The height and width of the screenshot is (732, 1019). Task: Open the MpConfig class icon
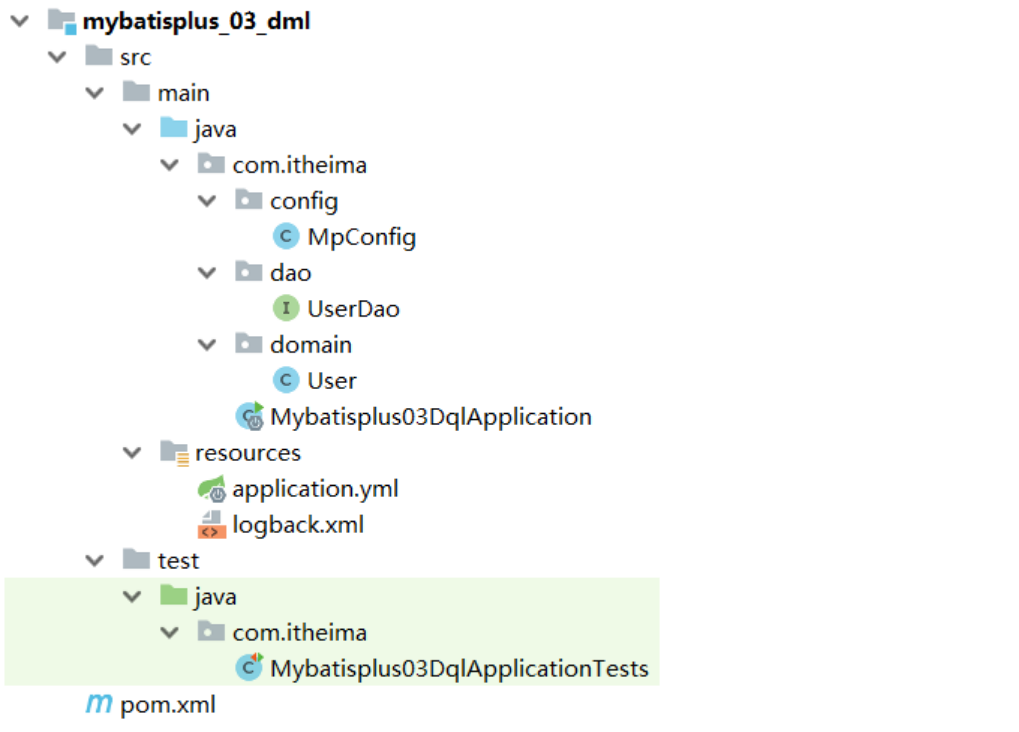click(x=286, y=236)
